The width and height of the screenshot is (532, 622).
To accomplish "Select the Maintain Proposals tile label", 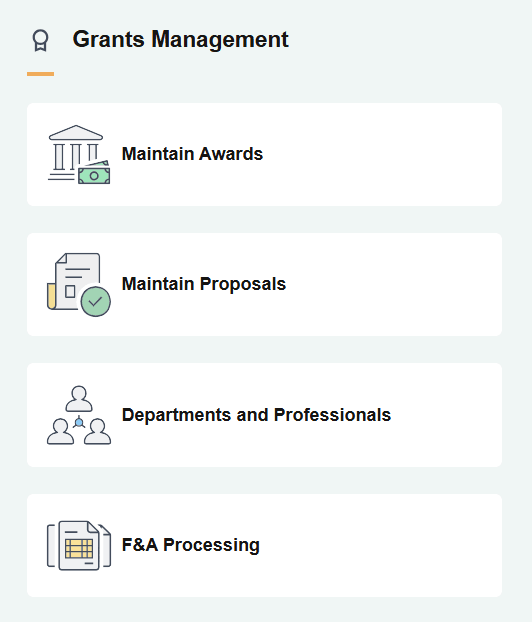I will pyautogui.click(x=204, y=284).
